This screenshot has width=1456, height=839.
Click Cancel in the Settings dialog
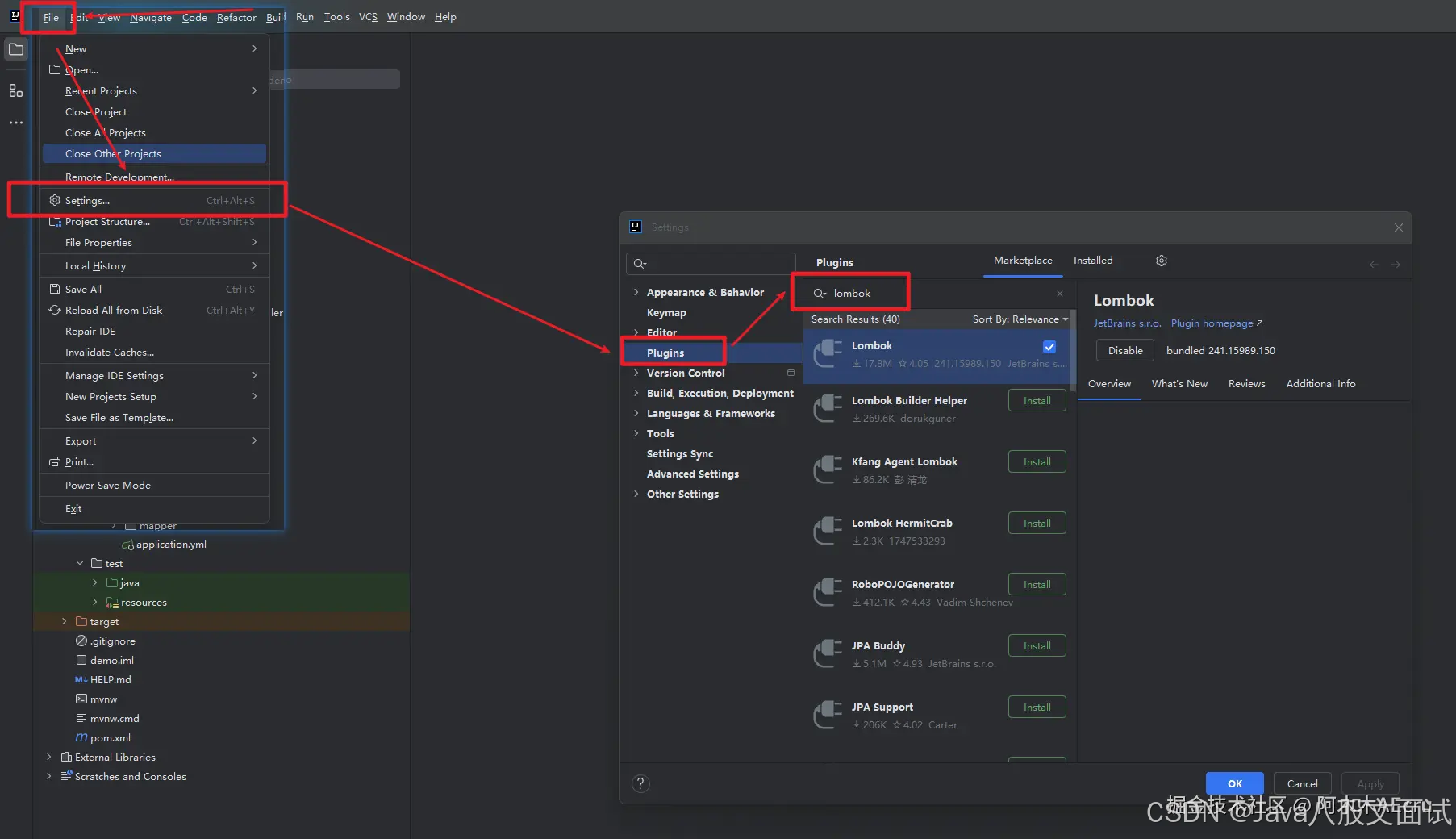(1302, 783)
